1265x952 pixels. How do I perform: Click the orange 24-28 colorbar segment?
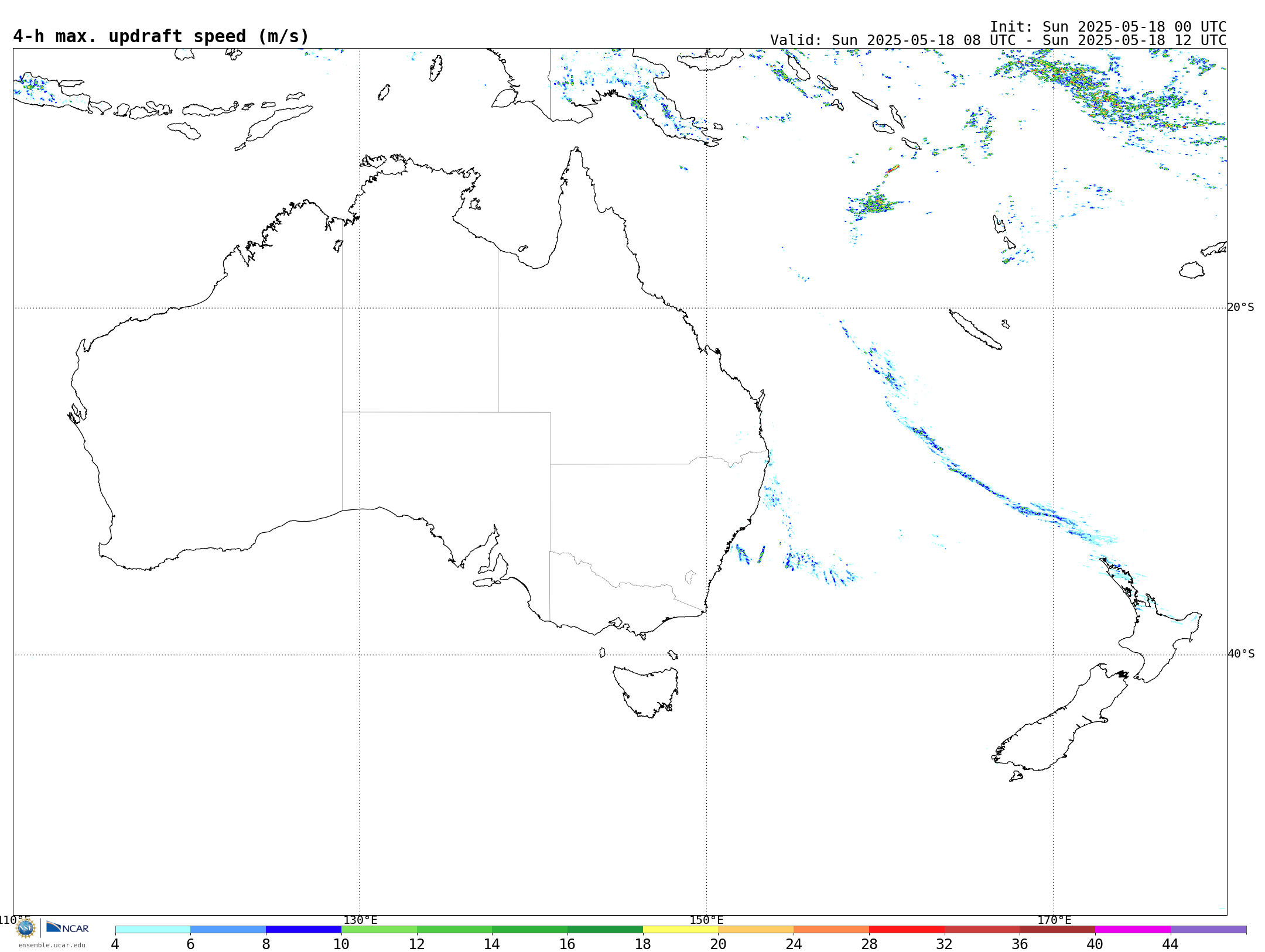[x=832, y=930]
